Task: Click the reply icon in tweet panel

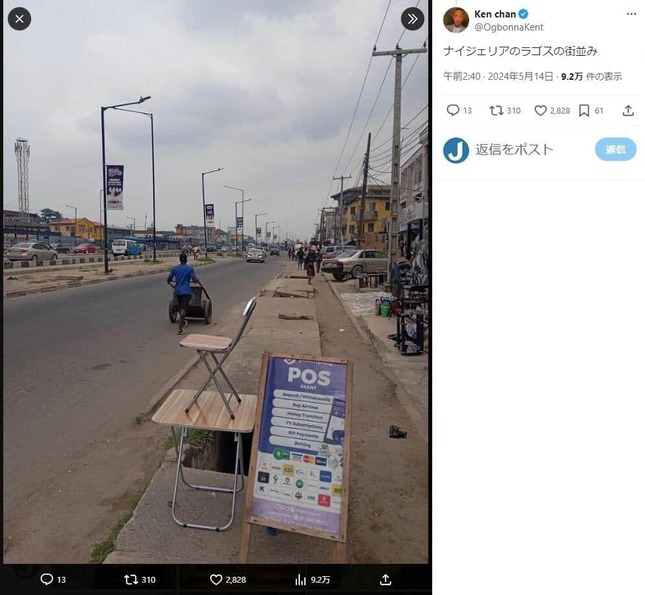Action: [x=453, y=110]
